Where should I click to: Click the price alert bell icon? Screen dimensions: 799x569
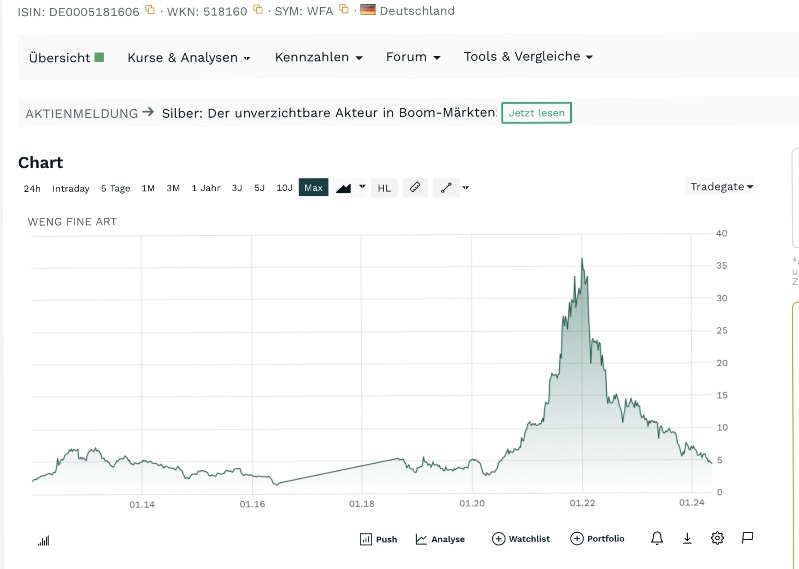[x=657, y=539]
